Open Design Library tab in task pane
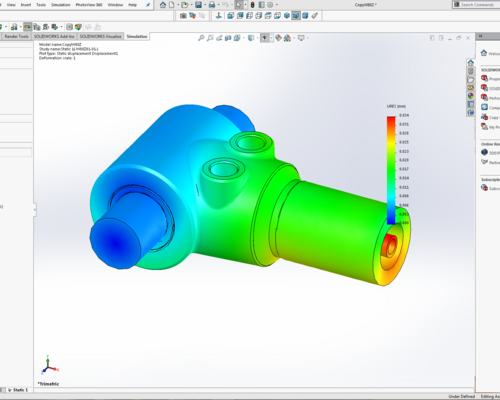This screenshot has width=500, height=400. click(471, 71)
